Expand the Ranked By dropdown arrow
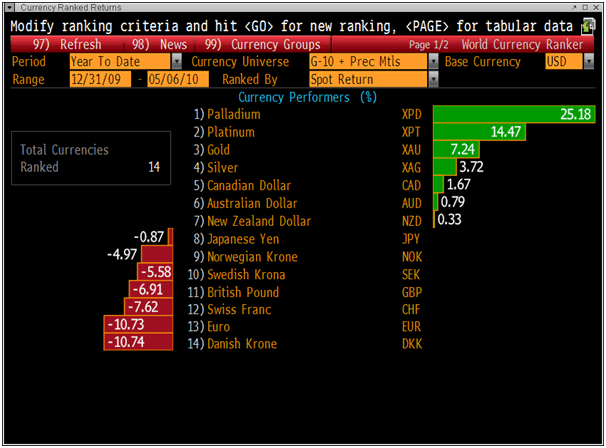 point(434,79)
